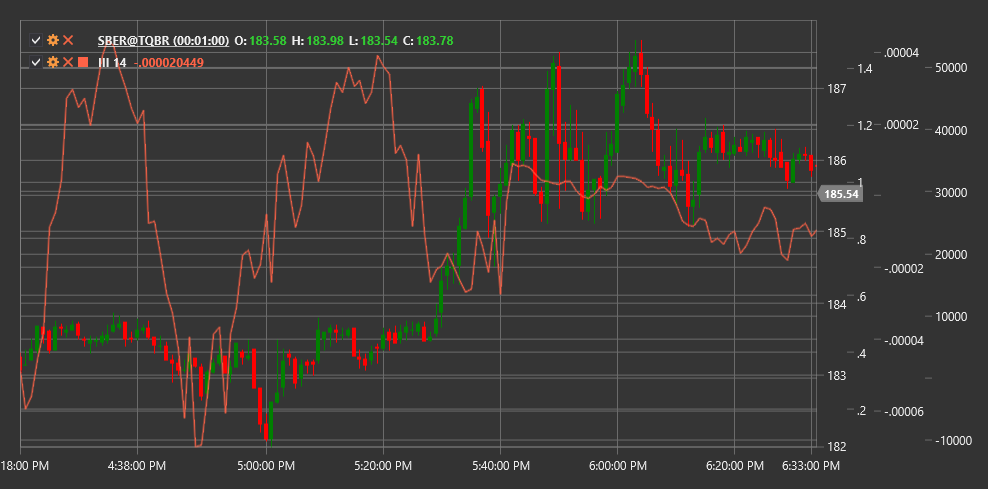This screenshot has width=988, height=489.
Task: Uncheck visibility checkbox for SBER@TQBR series
Action: coord(37,40)
